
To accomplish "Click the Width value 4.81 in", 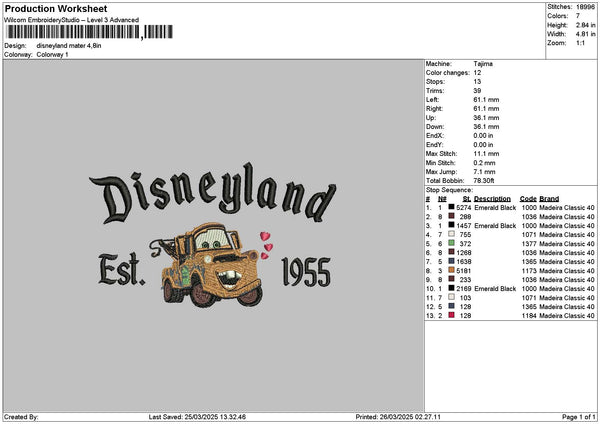I will point(586,34).
